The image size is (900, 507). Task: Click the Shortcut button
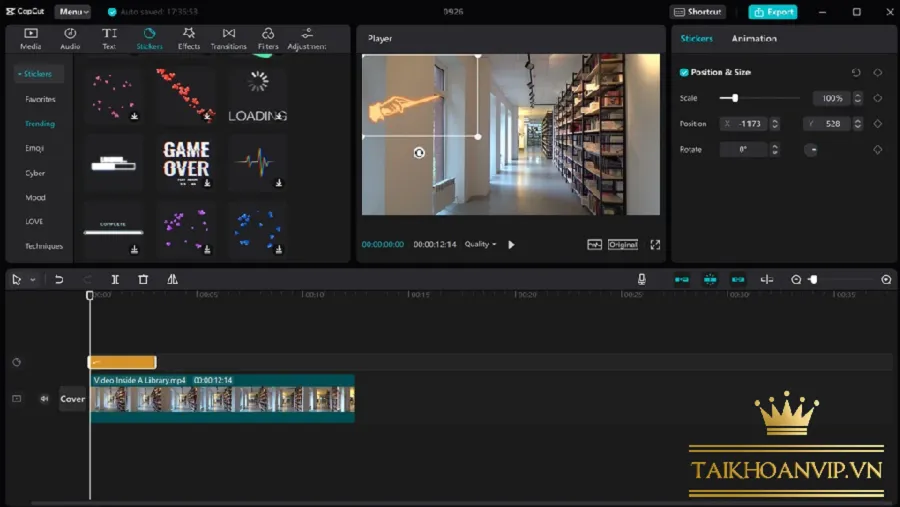[698, 11]
